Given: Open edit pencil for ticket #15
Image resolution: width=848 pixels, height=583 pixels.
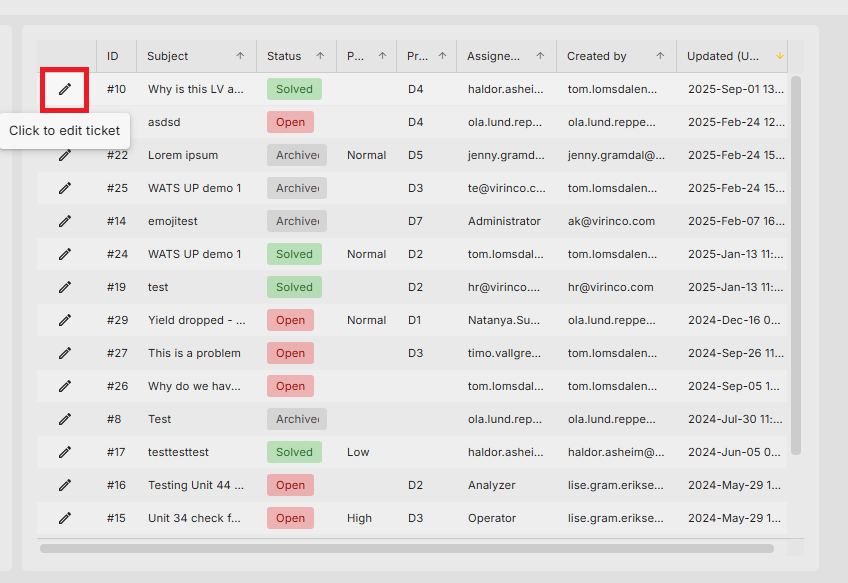Looking at the screenshot, I should (x=65, y=518).
